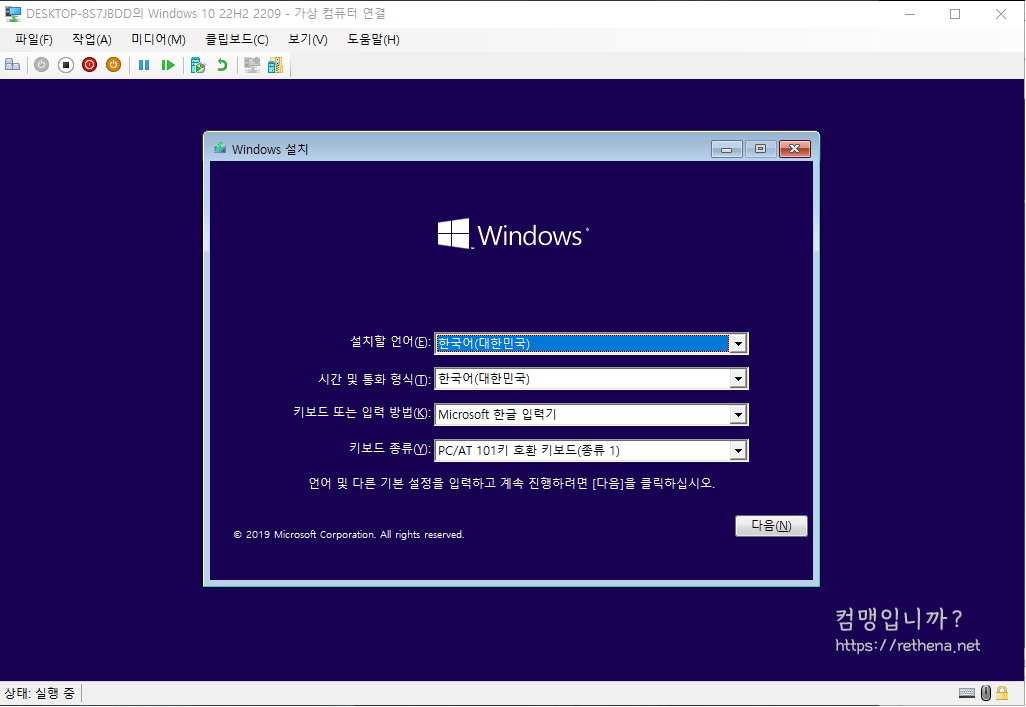This screenshot has height=707, width=1026.
Task: Click the keyboard icon in the status bar
Action: coord(966,693)
